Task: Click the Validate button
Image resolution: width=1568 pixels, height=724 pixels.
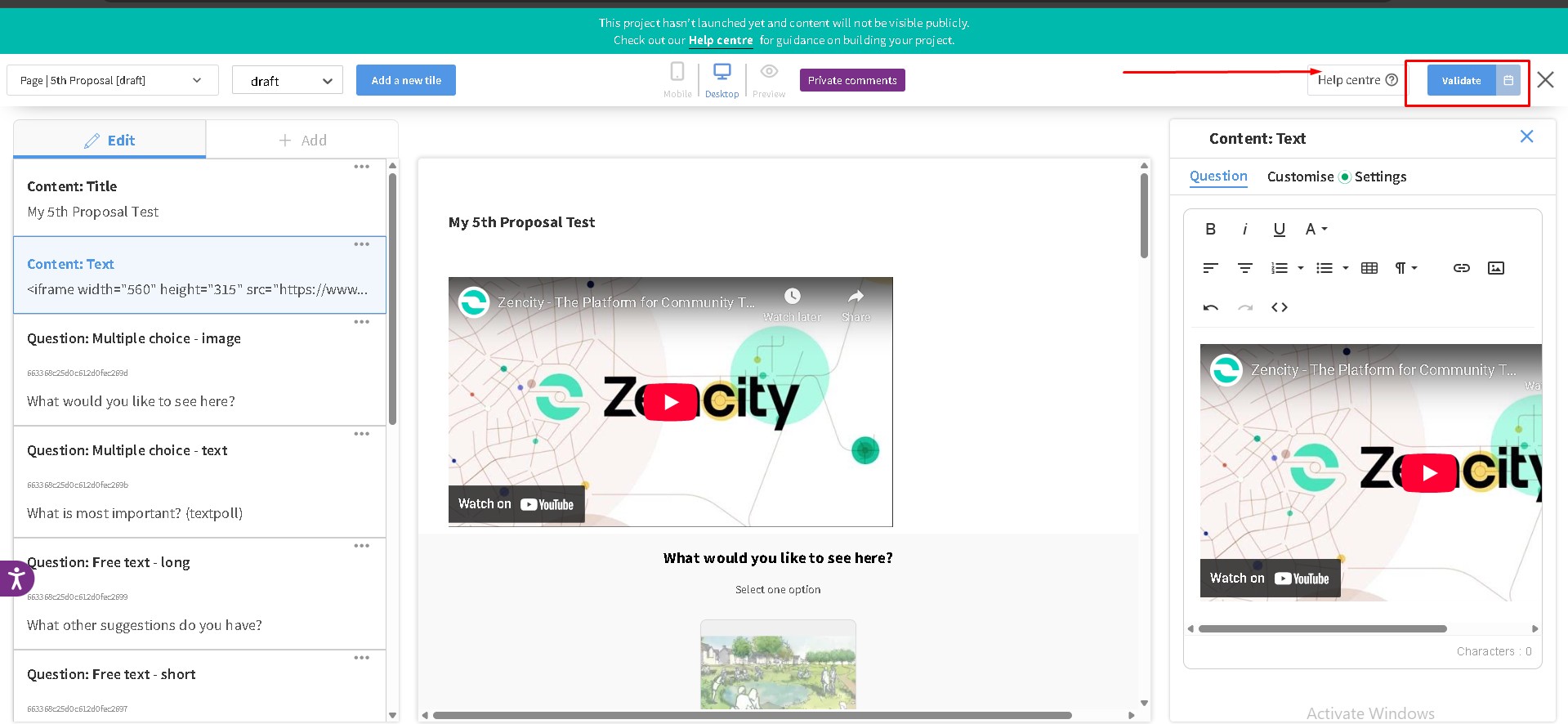Action: coord(1461,80)
